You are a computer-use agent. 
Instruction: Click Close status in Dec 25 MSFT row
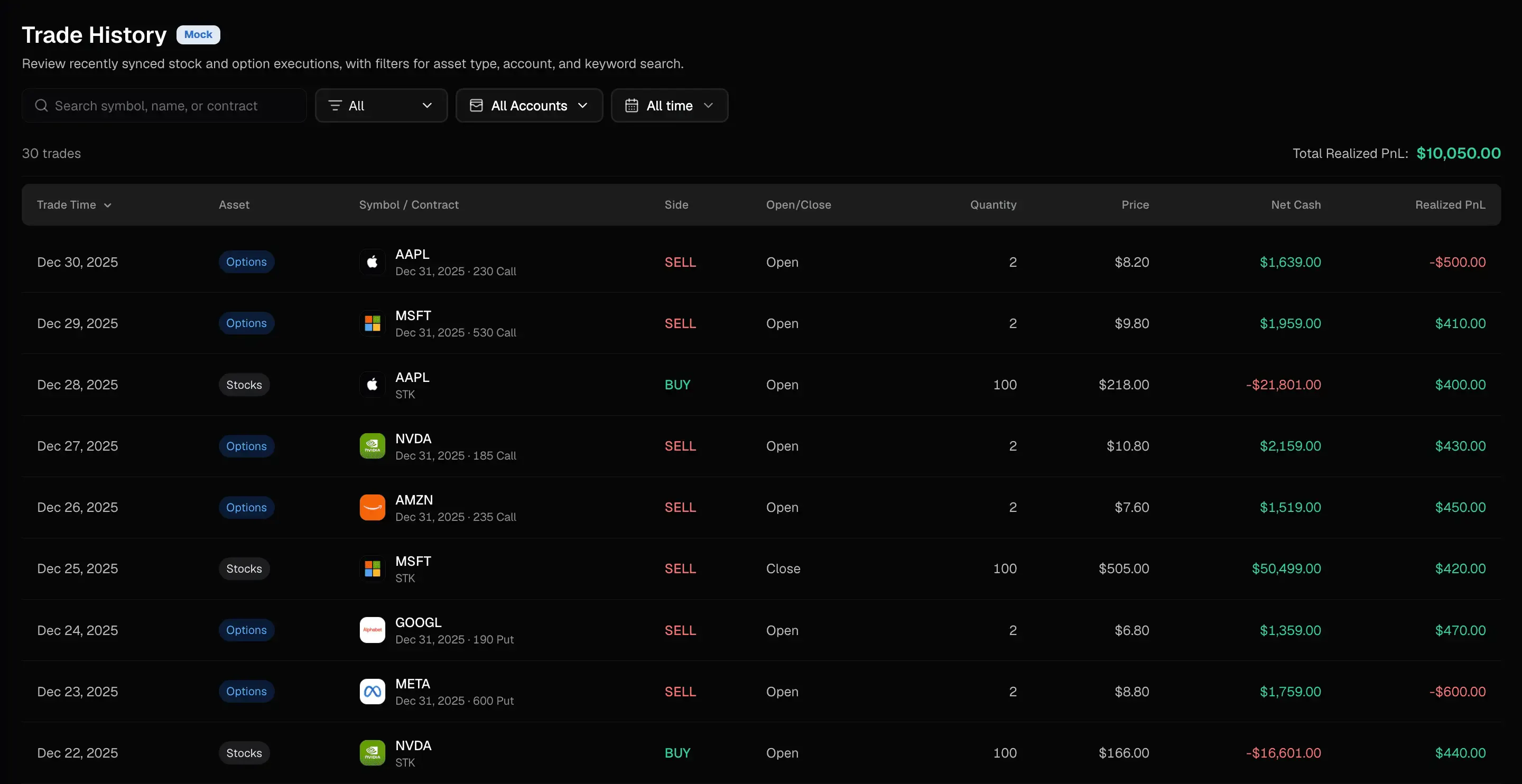coord(783,568)
